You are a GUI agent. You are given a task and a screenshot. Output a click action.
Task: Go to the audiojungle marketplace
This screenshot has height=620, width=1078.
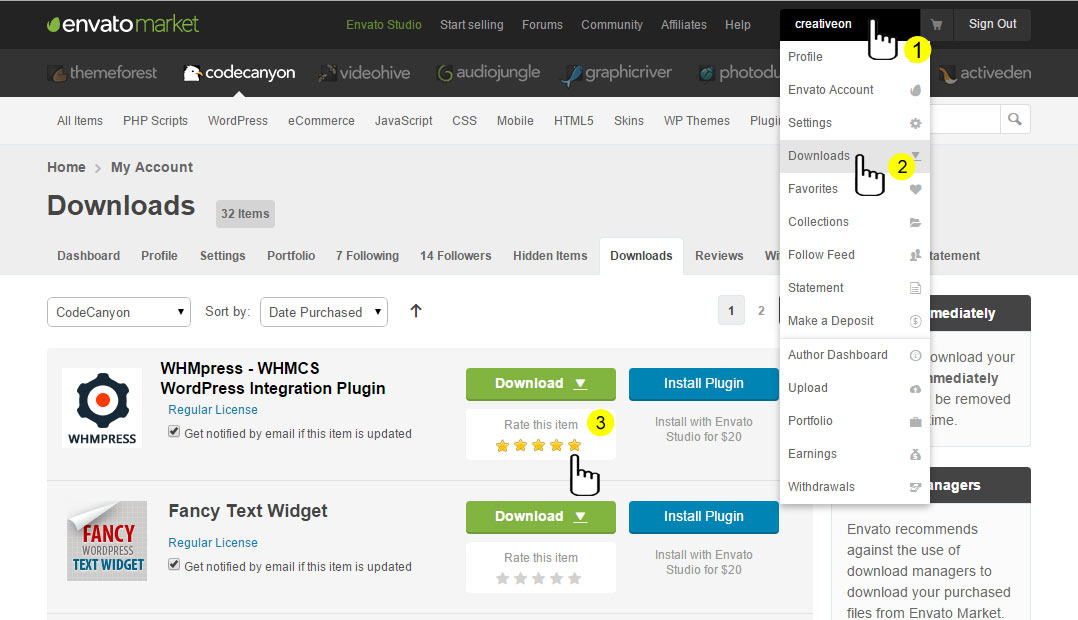[489, 73]
